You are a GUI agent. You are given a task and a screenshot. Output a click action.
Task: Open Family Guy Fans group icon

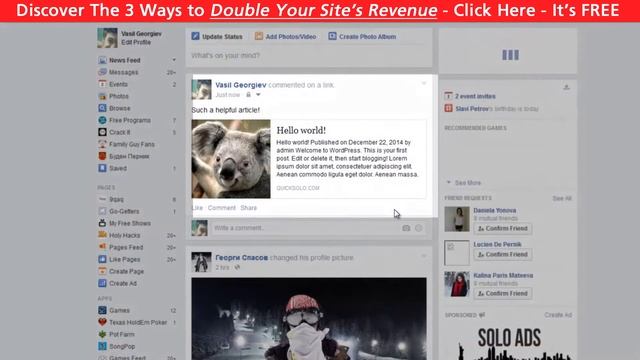[102, 144]
